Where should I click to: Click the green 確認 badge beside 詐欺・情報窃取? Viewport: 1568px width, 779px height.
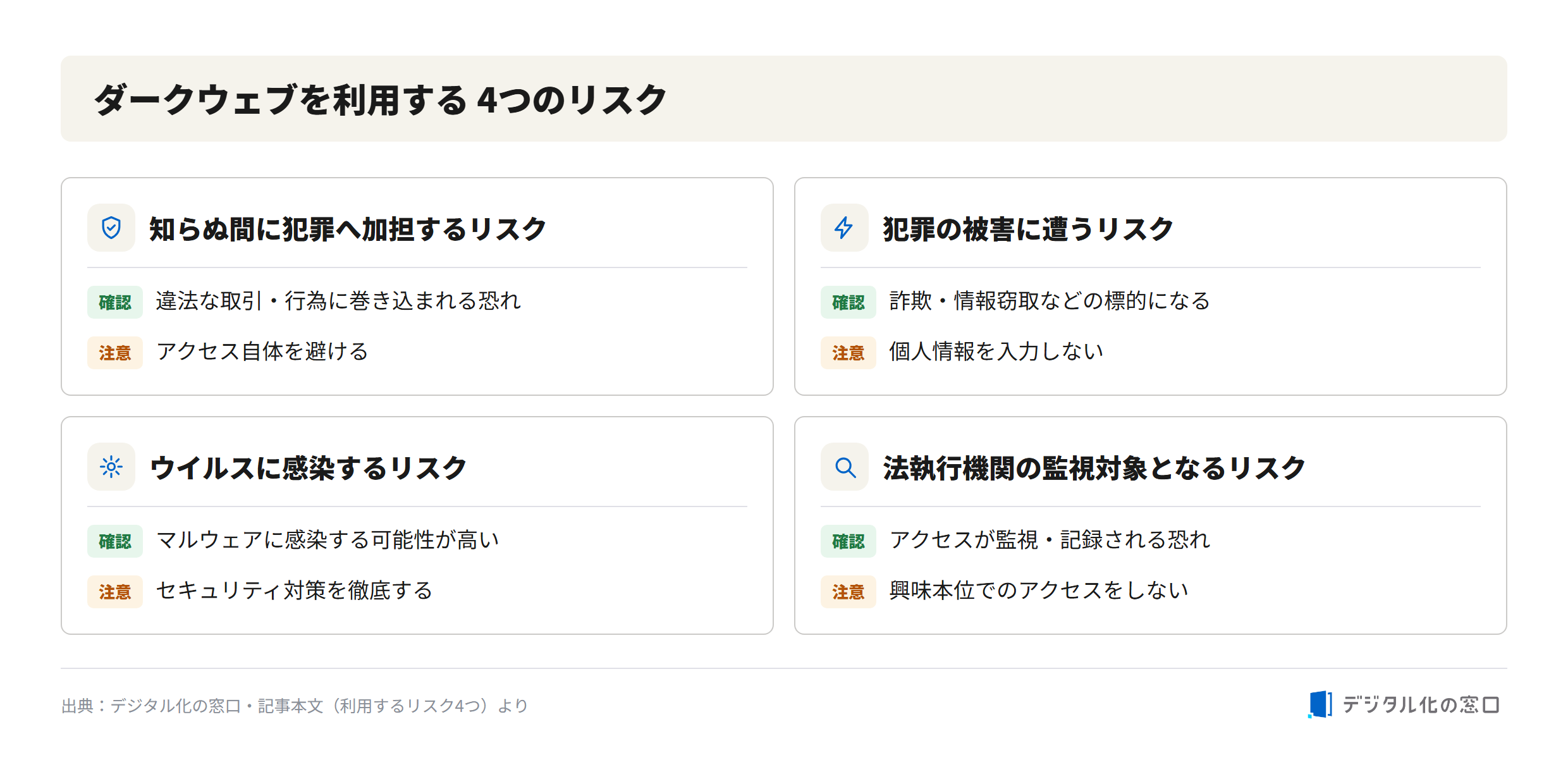[x=848, y=302]
